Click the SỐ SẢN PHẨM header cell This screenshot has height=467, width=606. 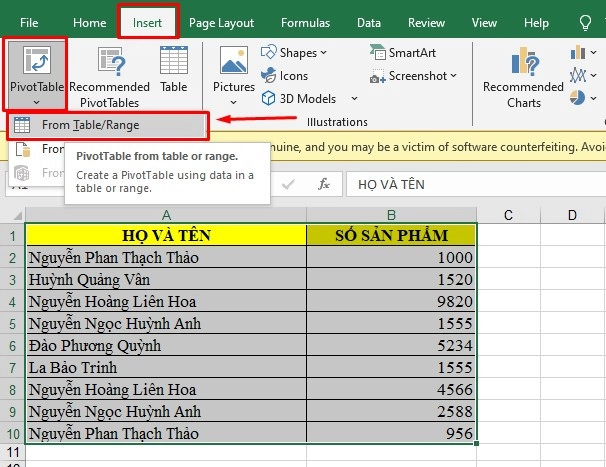pos(392,235)
